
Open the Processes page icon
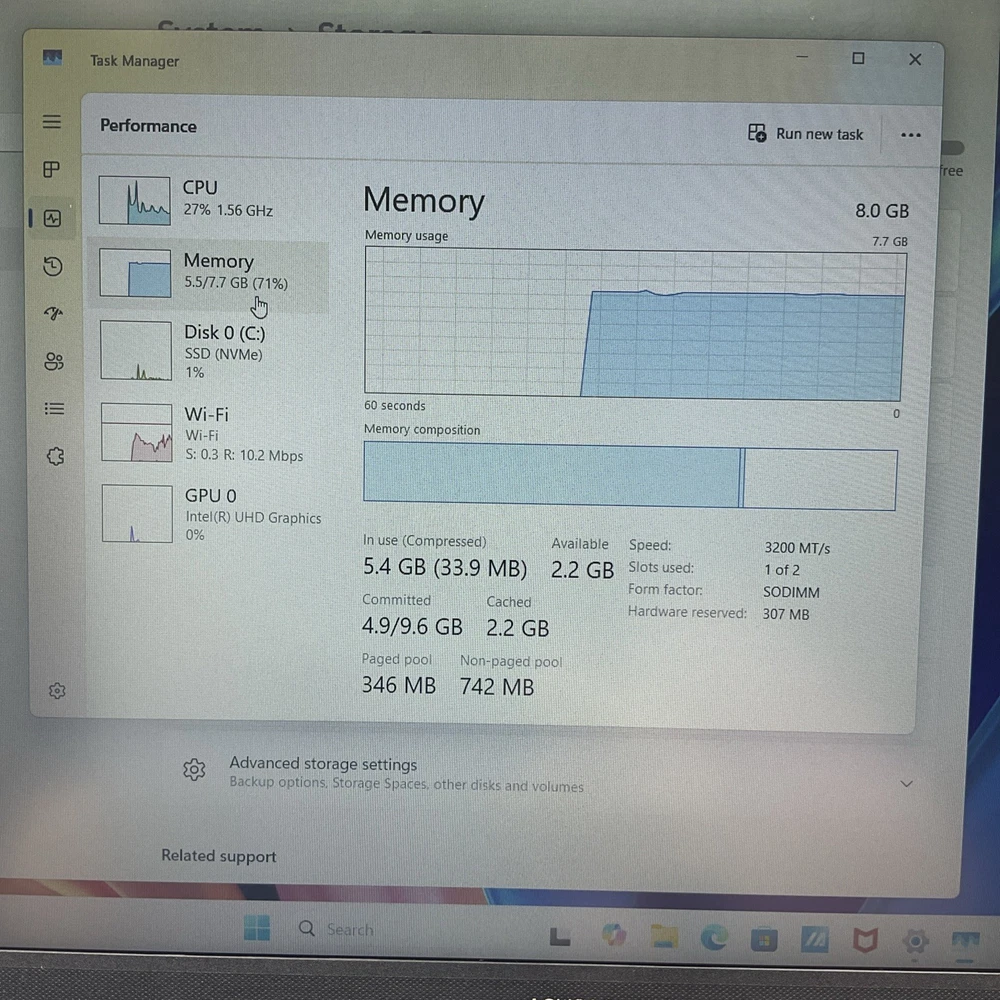tap(52, 170)
